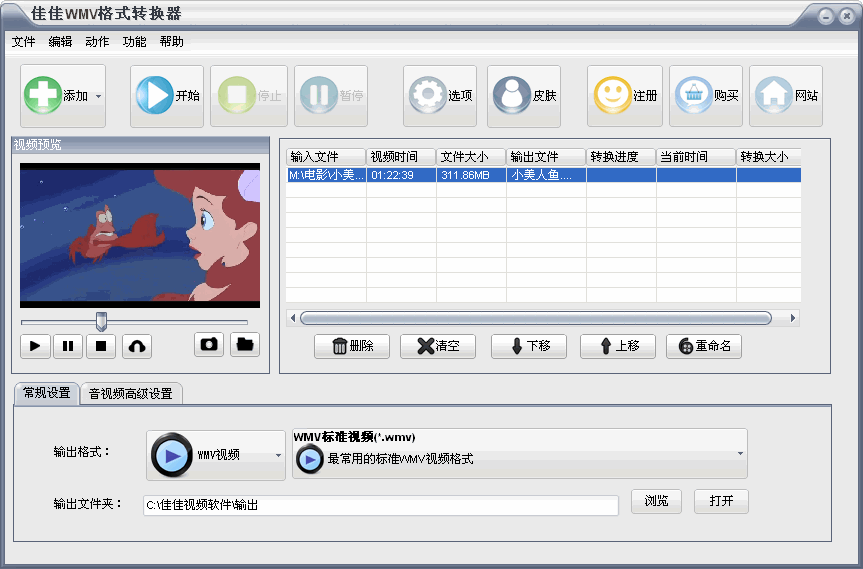Click the 浏览 browse button
863x569 pixels.
(x=656, y=501)
